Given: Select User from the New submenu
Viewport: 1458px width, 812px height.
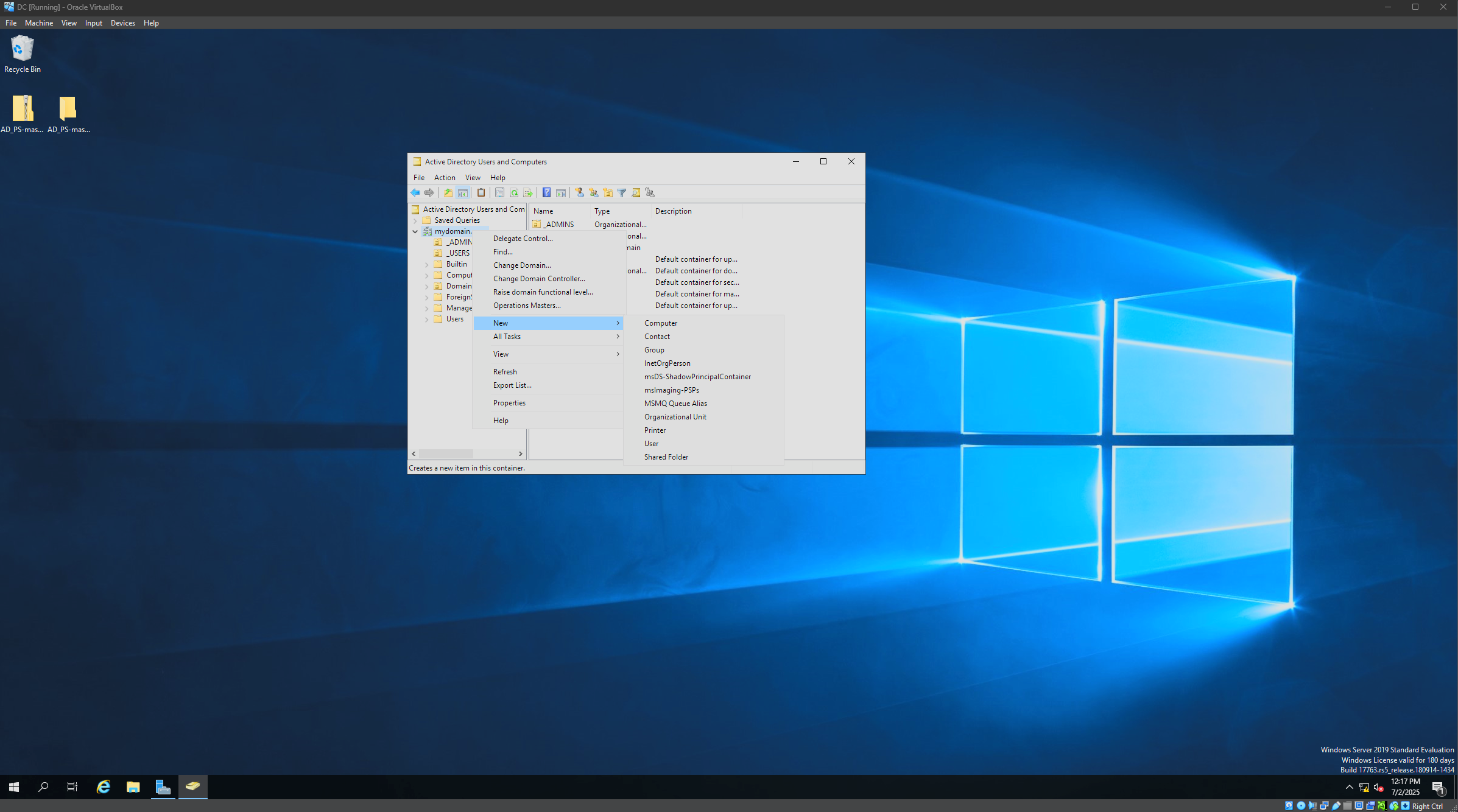Looking at the screenshot, I should tap(703, 444).
